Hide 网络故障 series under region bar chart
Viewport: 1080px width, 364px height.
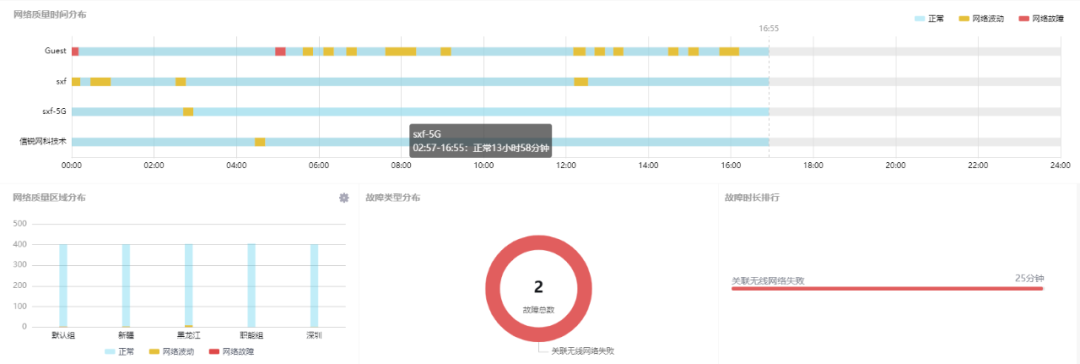(230, 352)
